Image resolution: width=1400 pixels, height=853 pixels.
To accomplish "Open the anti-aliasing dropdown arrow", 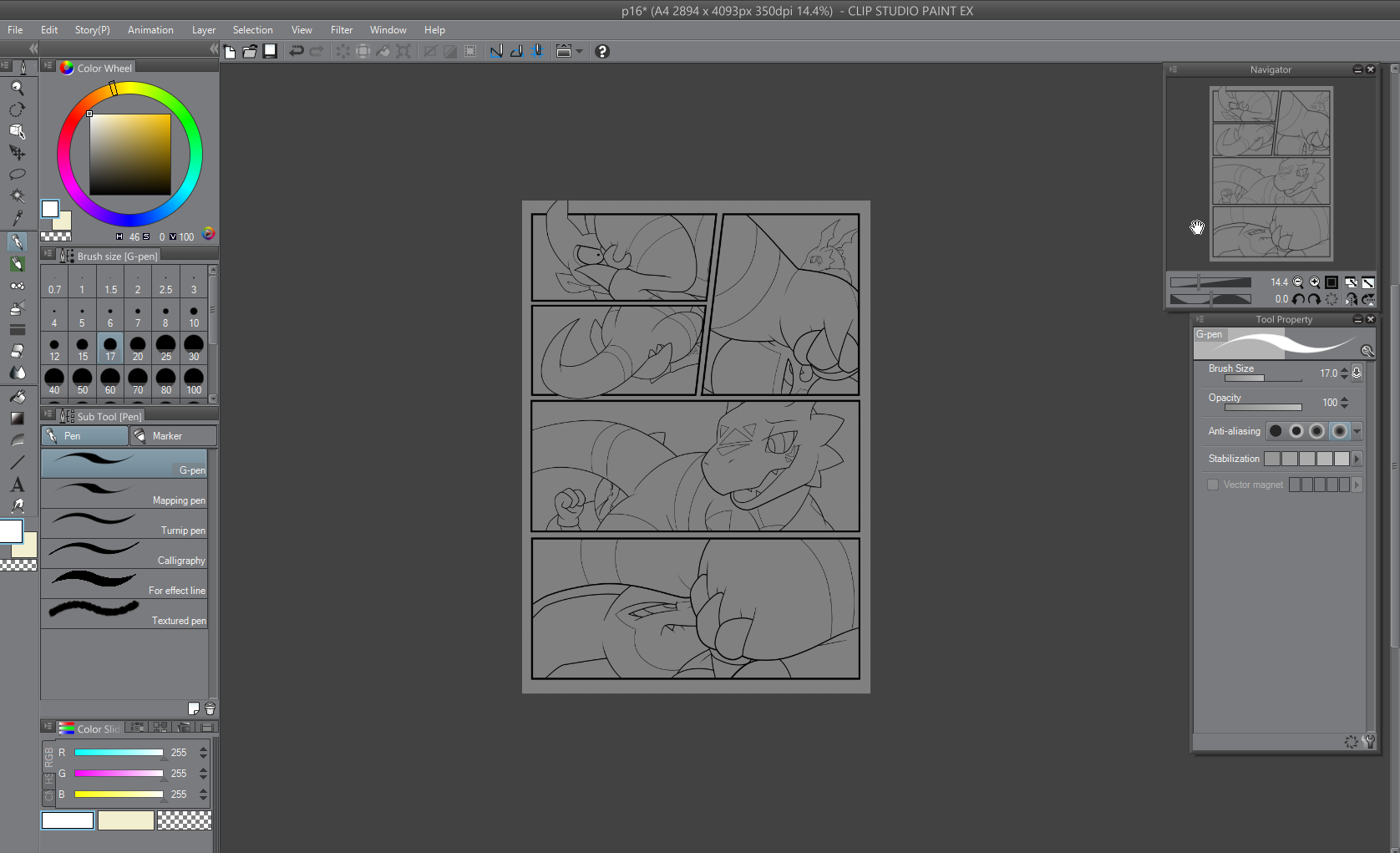I will click(x=1357, y=431).
